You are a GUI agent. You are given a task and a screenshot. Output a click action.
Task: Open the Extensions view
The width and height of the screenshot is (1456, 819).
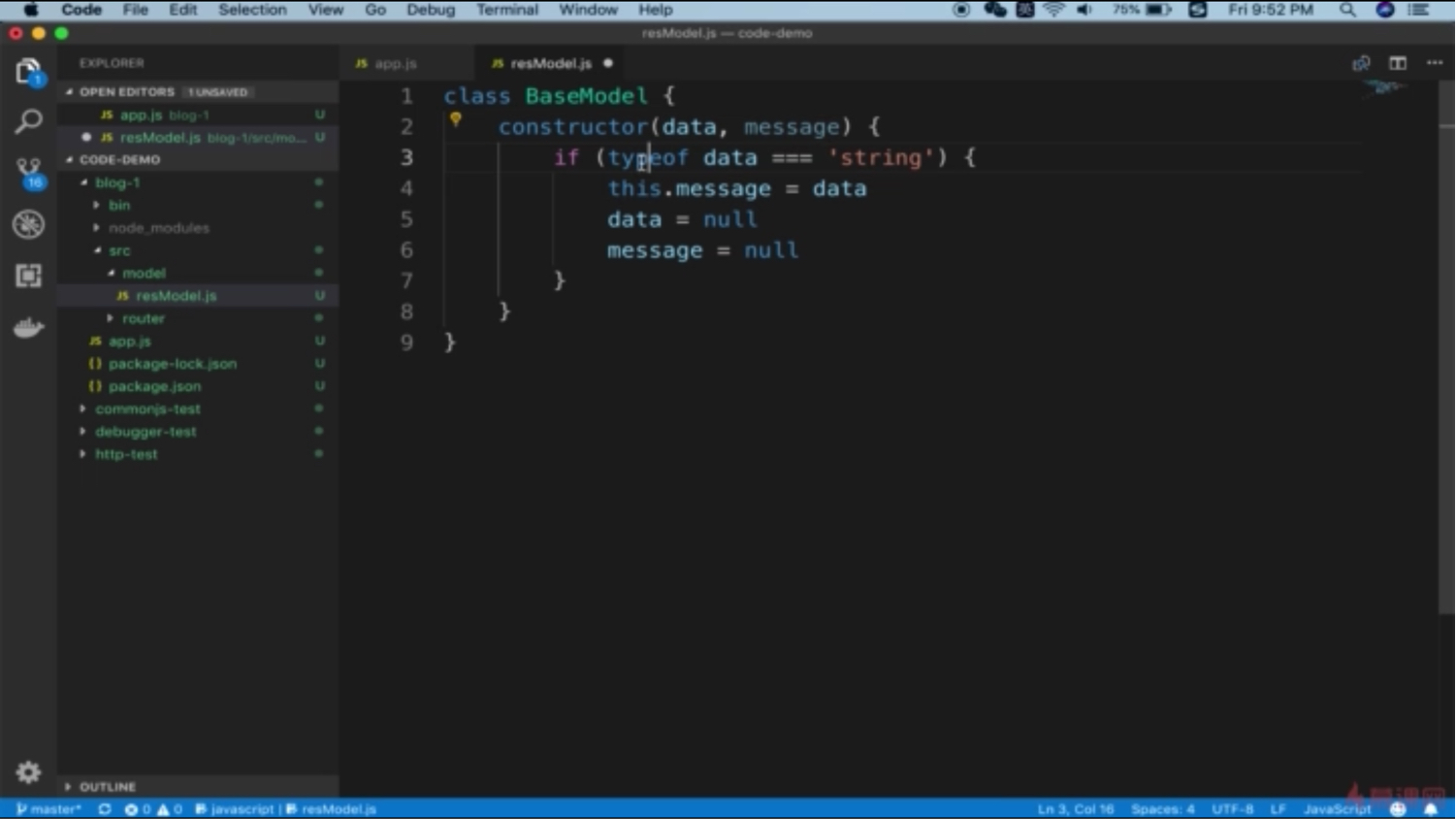(x=28, y=276)
